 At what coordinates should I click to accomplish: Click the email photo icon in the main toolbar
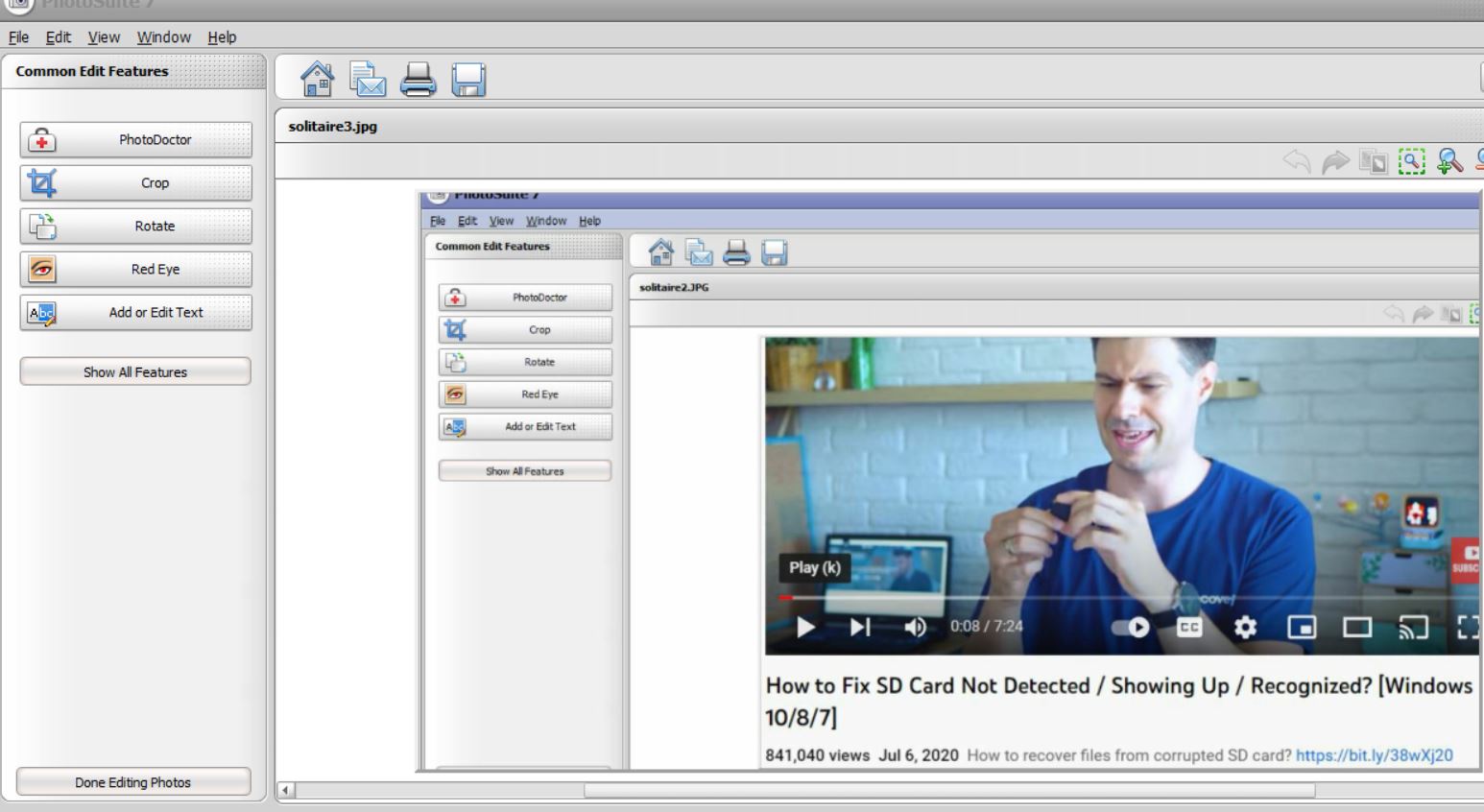368,79
